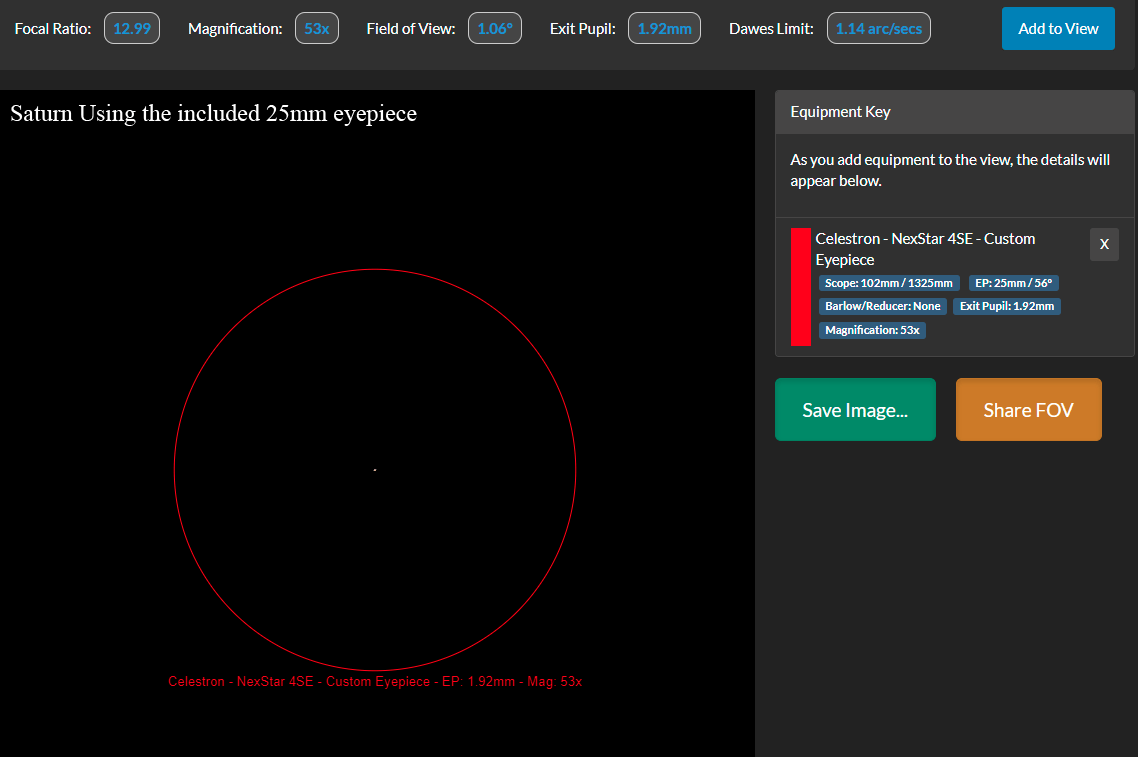Click the Exit Pupil badge in Equipment Key

(1006, 306)
